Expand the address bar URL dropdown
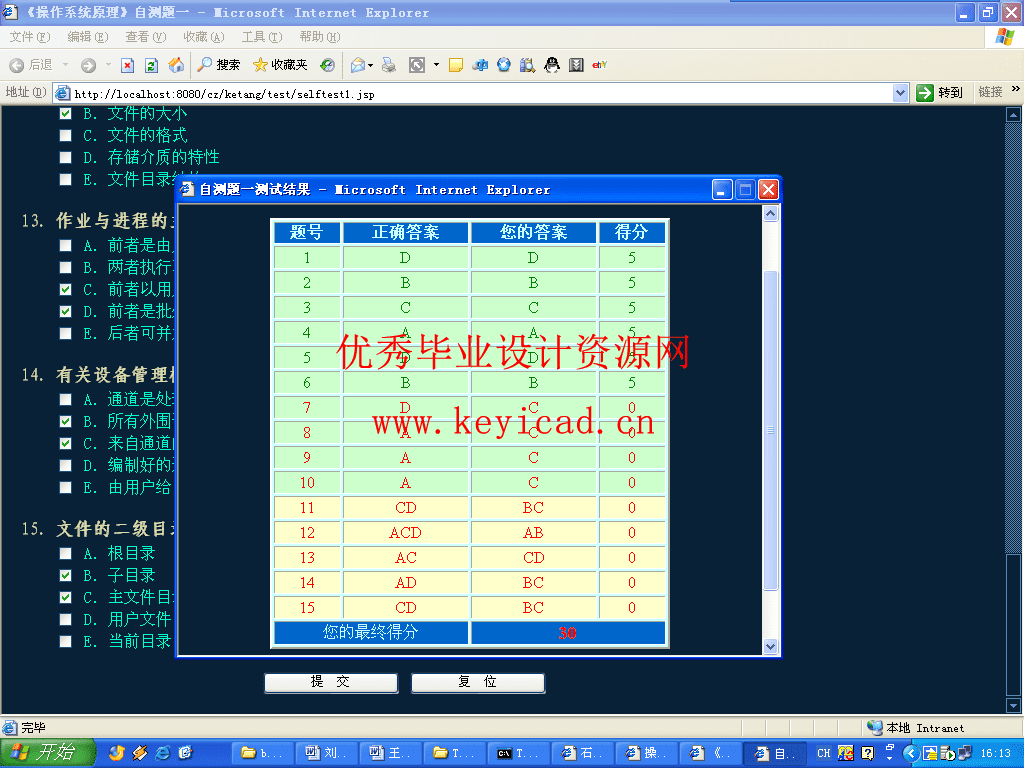 pyautogui.click(x=900, y=93)
